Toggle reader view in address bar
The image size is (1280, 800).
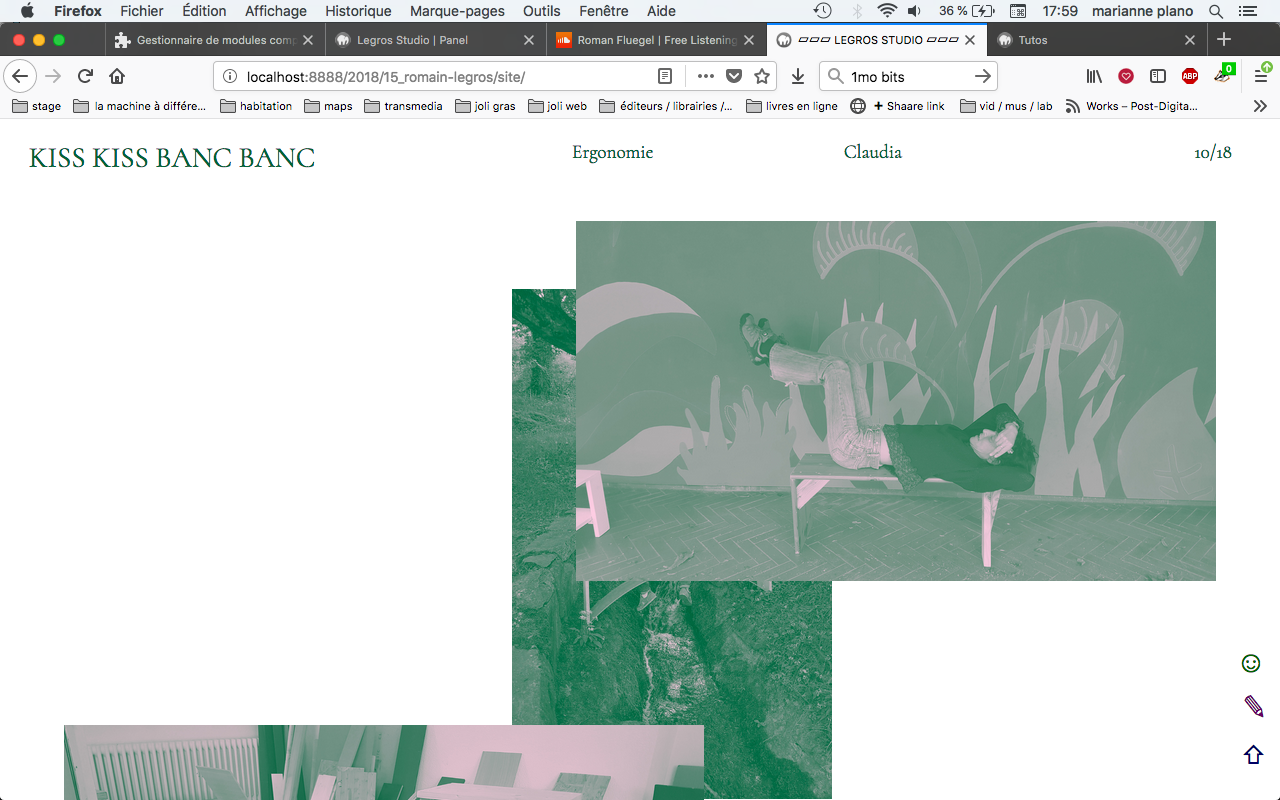[x=665, y=77]
